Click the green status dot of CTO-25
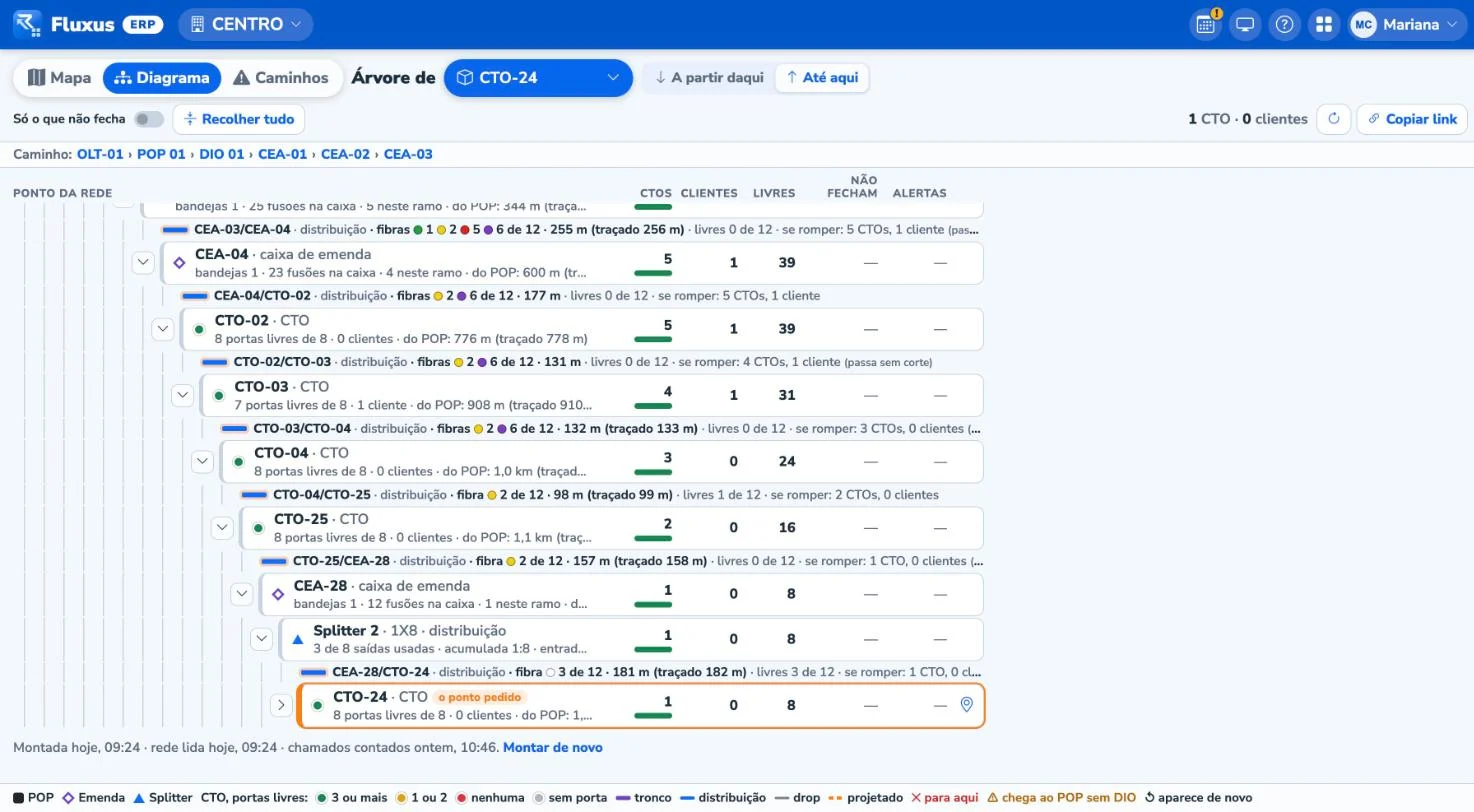1474x812 pixels. (x=258, y=528)
